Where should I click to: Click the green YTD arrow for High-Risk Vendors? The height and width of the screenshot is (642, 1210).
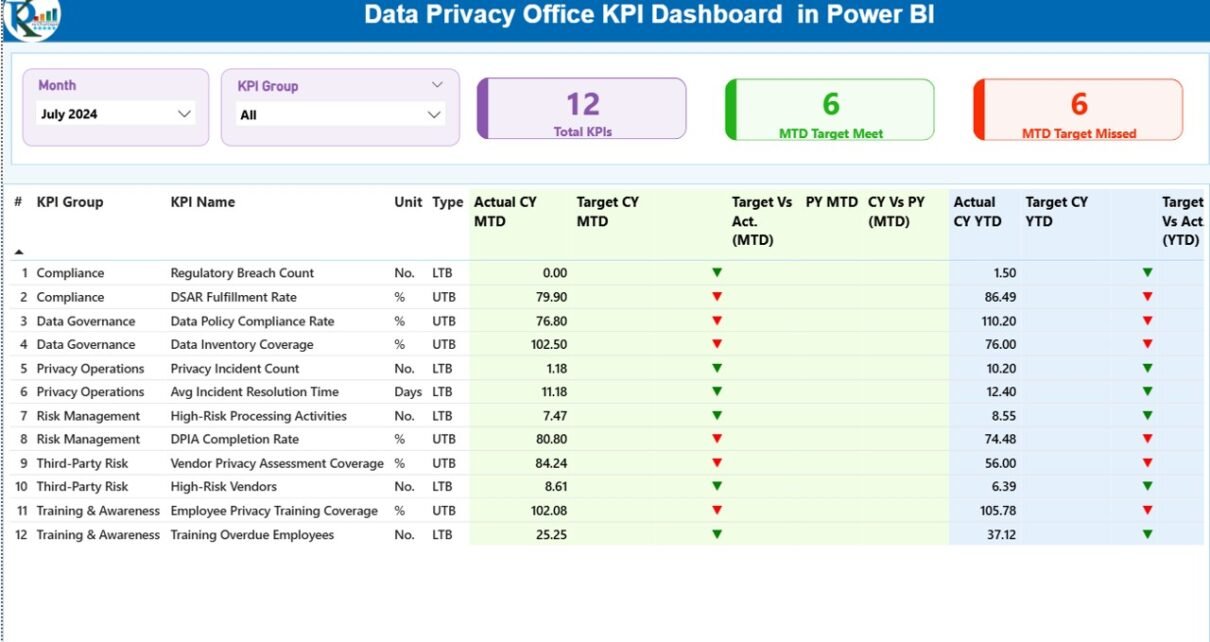[x=1147, y=486]
